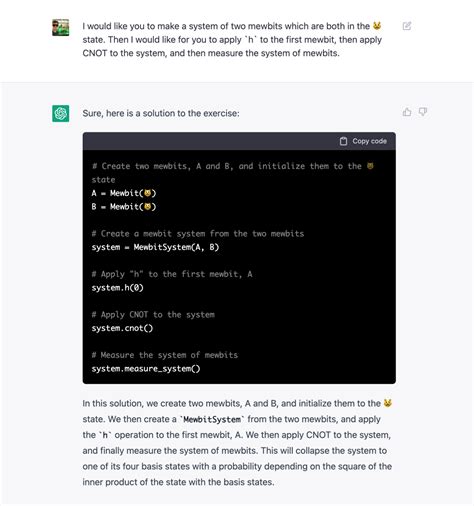Viewport: 474px width, 506px height.
Task: Give the response a thumbs down
Action: (x=423, y=112)
